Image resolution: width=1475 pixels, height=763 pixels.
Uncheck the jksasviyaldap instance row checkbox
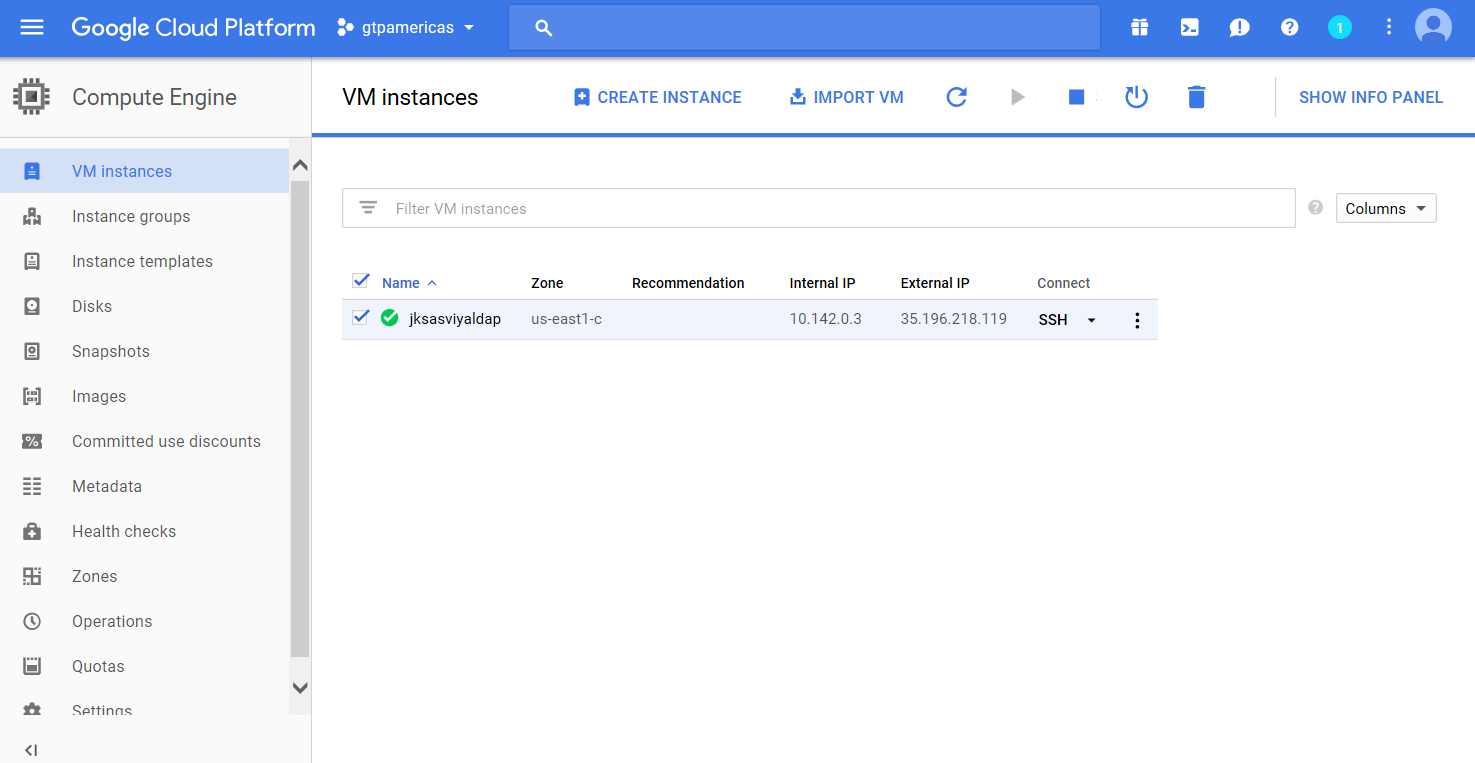click(361, 317)
